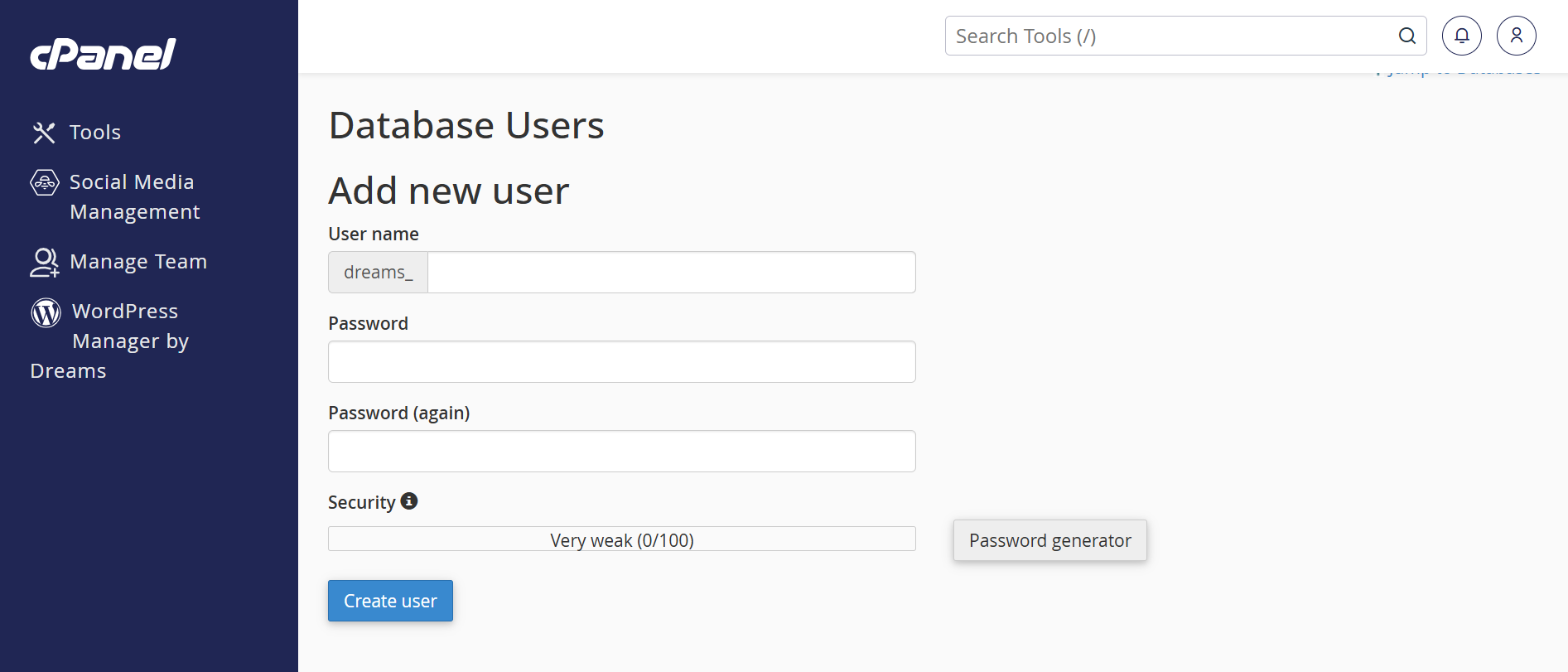This screenshot has width=1568, height=672.
Task: Open the user account menu icon
Action: pos(1517,36)
